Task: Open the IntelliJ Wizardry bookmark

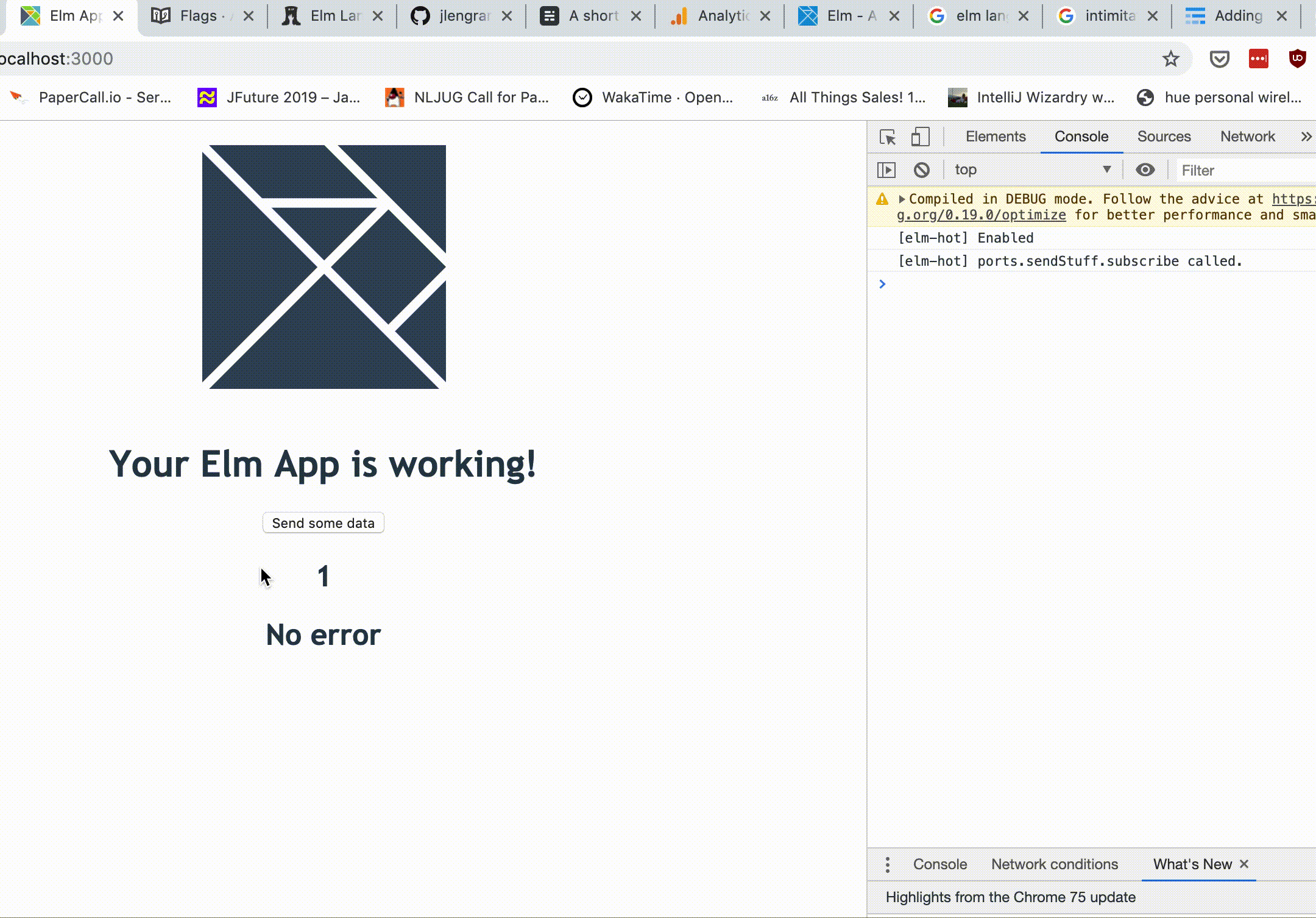Action: pyautogui.click(x=1031, y=98)
